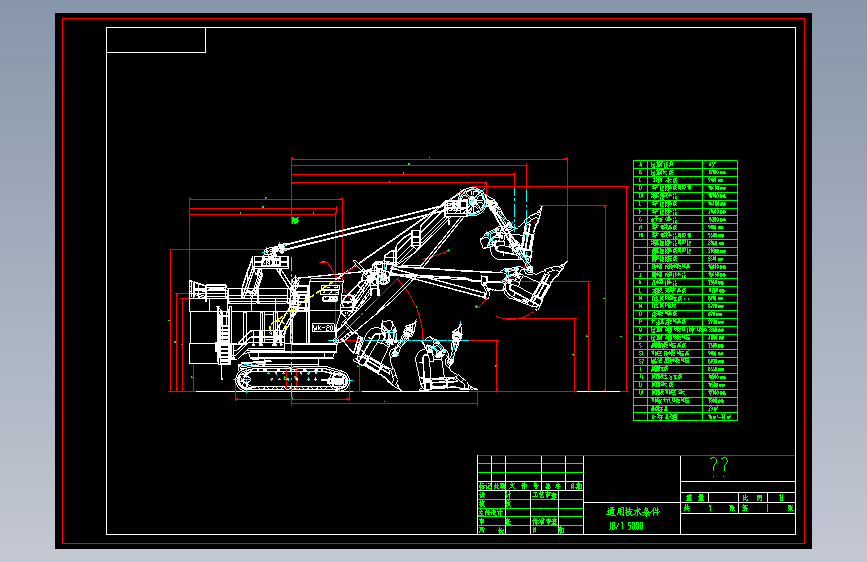Click the "??" placeholder in the title block
Image resolution: width=867 pixels, height=562 pixels.
click(x=719, y=467)
